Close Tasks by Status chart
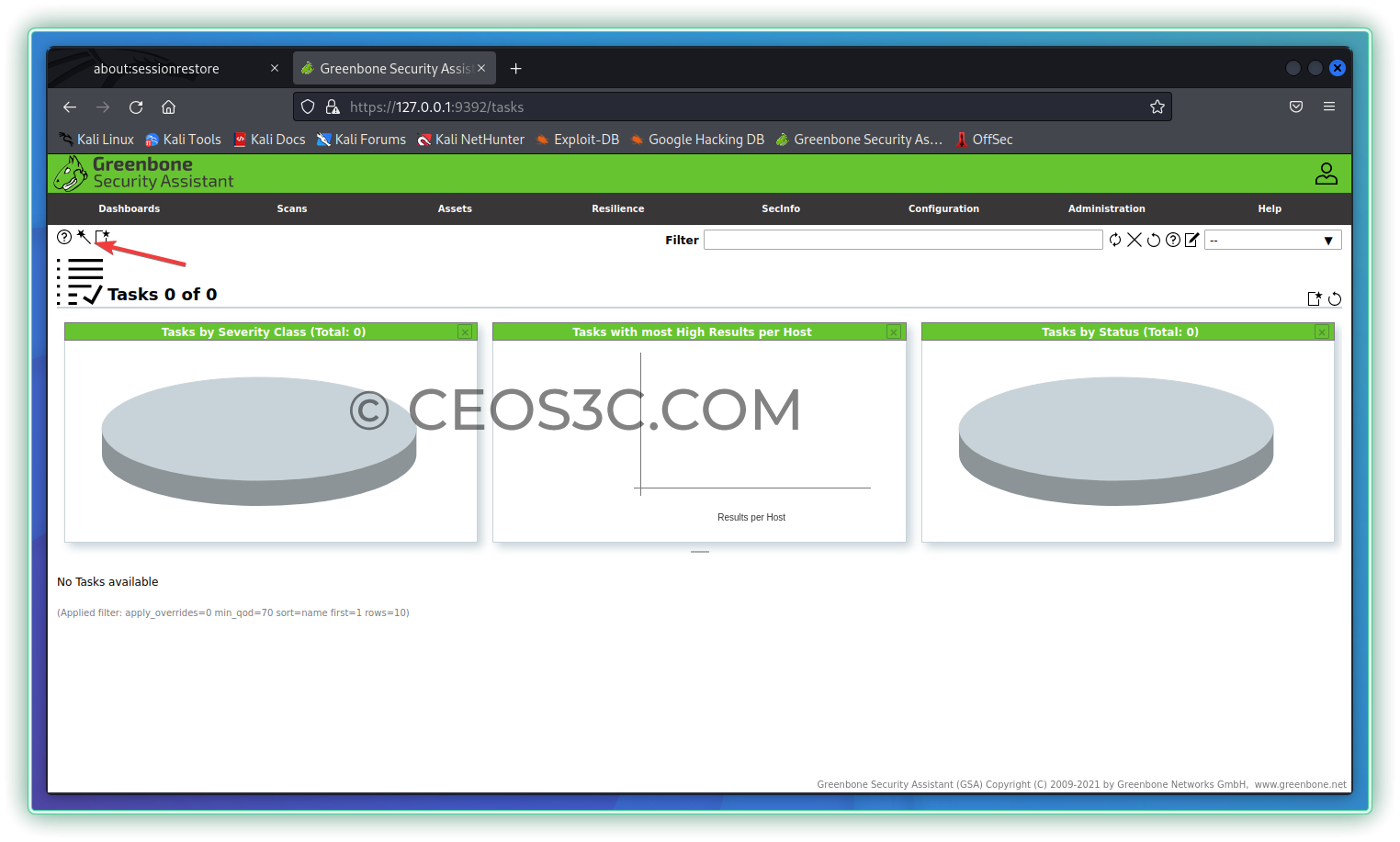 (x=1322, y=331)
